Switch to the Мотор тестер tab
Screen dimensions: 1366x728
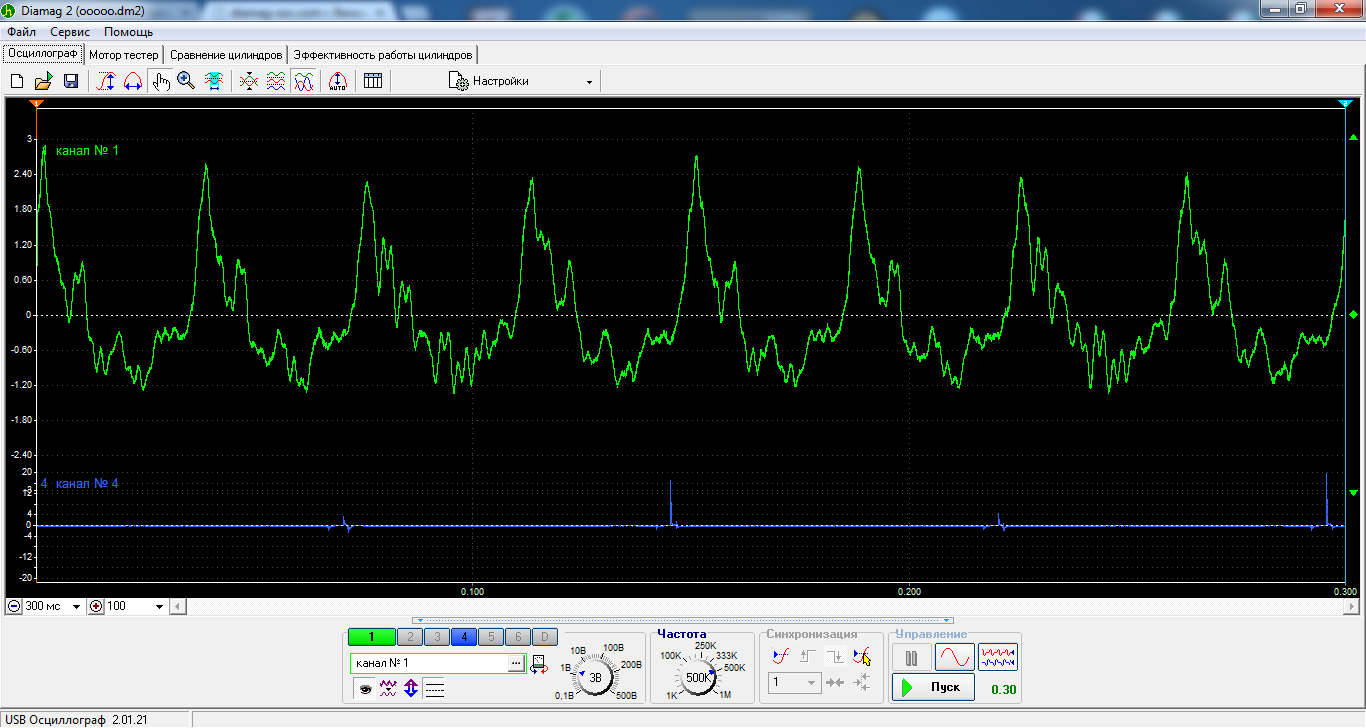click(124, 55)
